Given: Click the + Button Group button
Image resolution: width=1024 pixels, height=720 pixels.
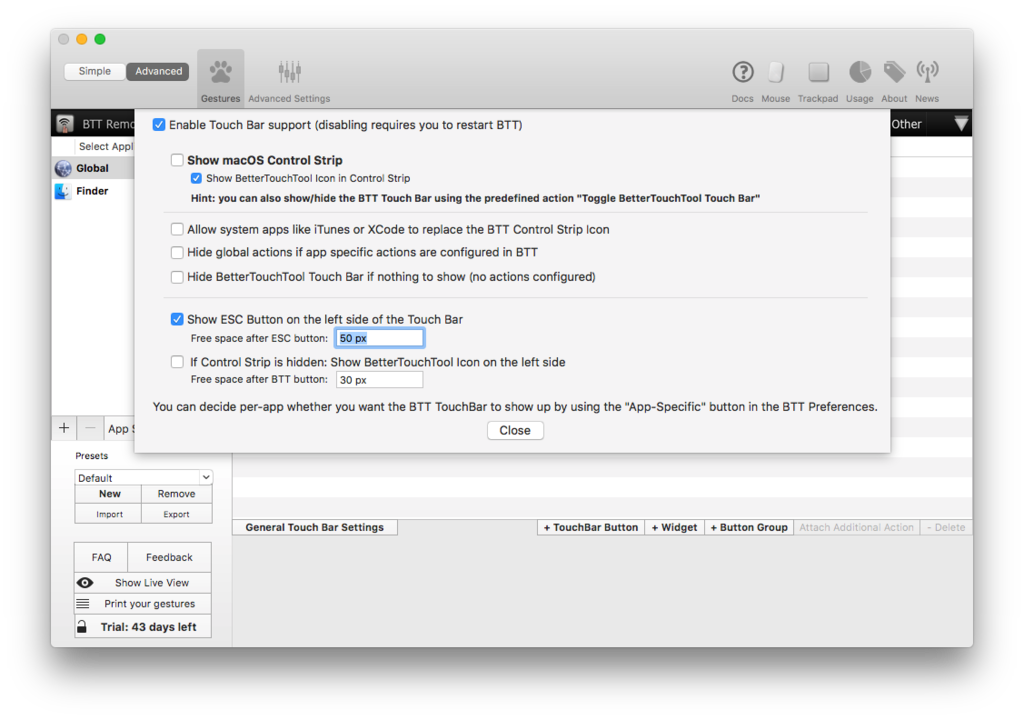Looking at the screenshot, I should click(749, 527).
